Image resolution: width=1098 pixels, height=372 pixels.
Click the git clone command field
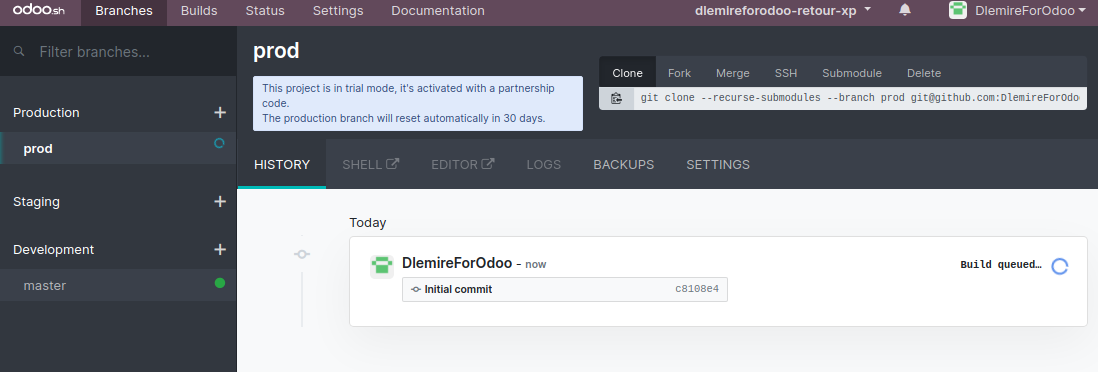860,98
